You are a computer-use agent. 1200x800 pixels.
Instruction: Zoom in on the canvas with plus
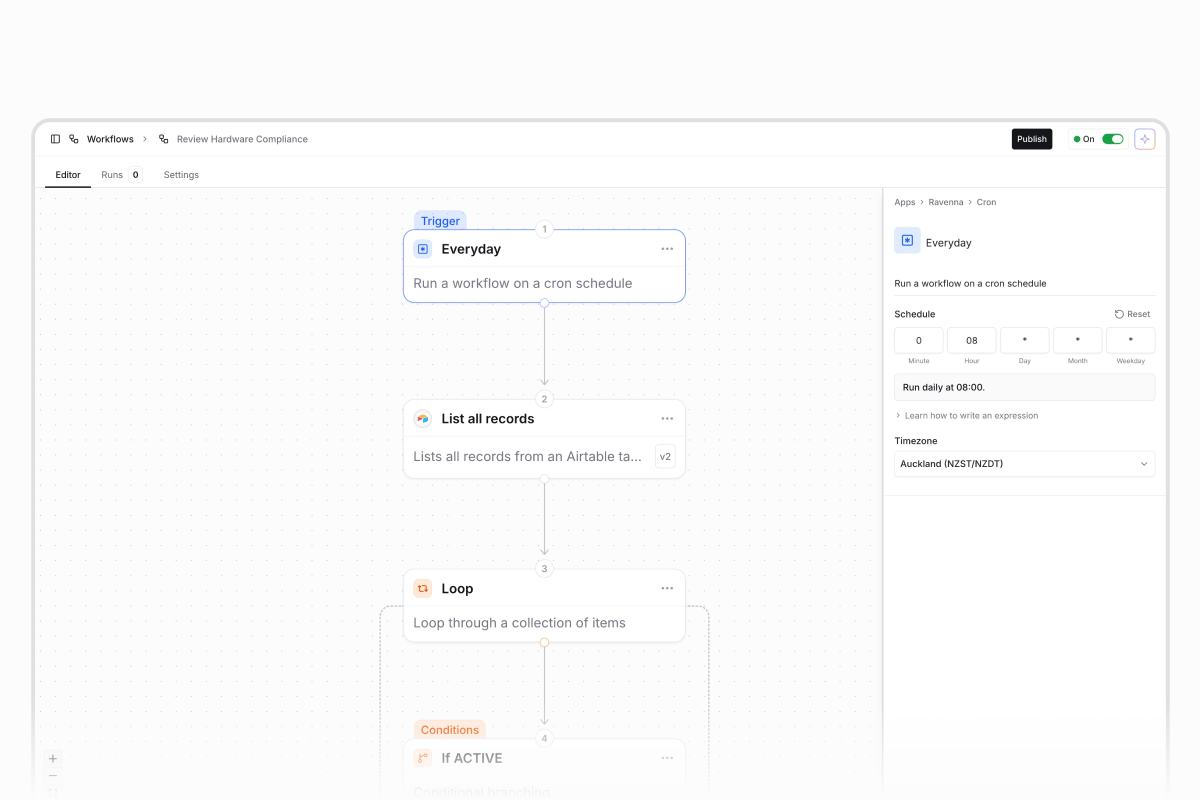tap(53, 758)
